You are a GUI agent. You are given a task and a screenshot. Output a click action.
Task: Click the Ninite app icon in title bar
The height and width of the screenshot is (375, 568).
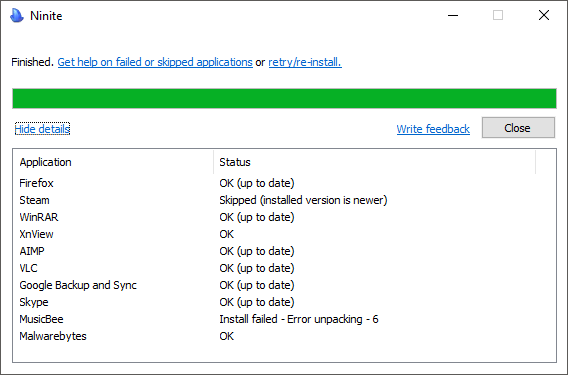pos(17,16)
